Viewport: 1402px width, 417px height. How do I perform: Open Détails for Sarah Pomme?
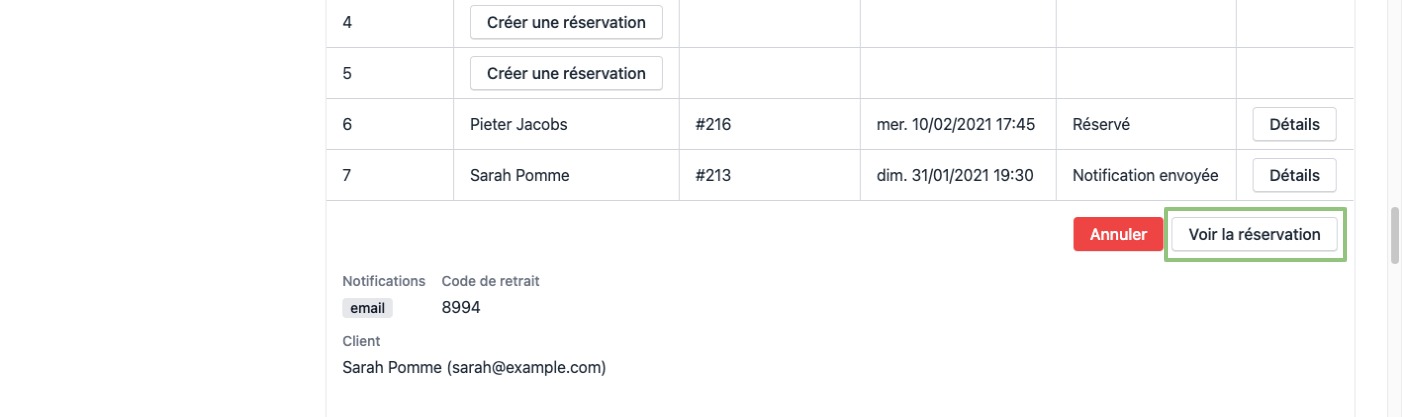point(1294,175)
